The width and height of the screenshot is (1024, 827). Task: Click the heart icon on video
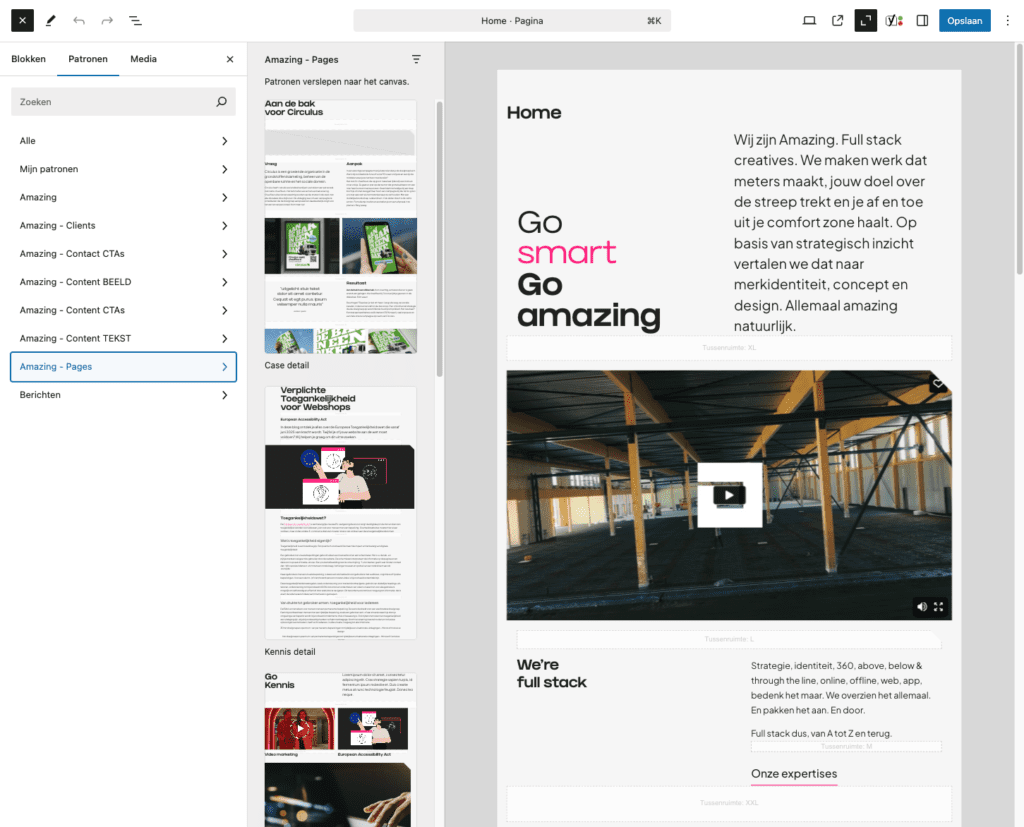point(938,383)
